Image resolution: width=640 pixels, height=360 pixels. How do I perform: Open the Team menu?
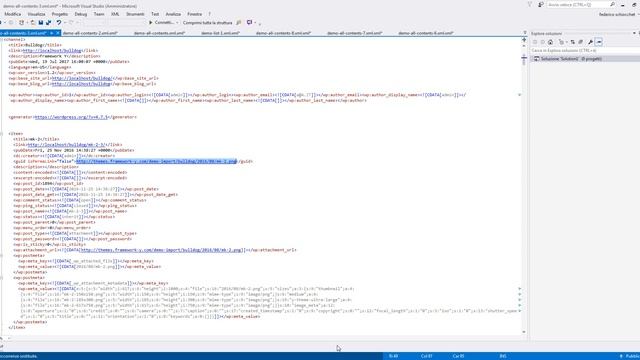99,14
